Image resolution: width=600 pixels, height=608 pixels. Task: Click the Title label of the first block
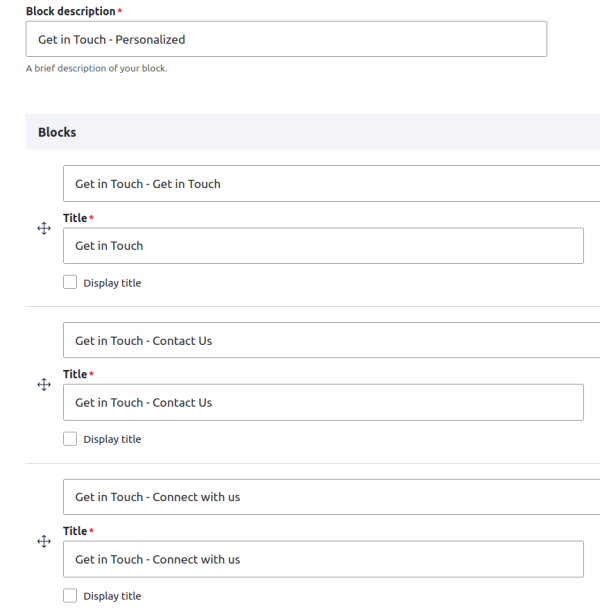click(75, 218)
